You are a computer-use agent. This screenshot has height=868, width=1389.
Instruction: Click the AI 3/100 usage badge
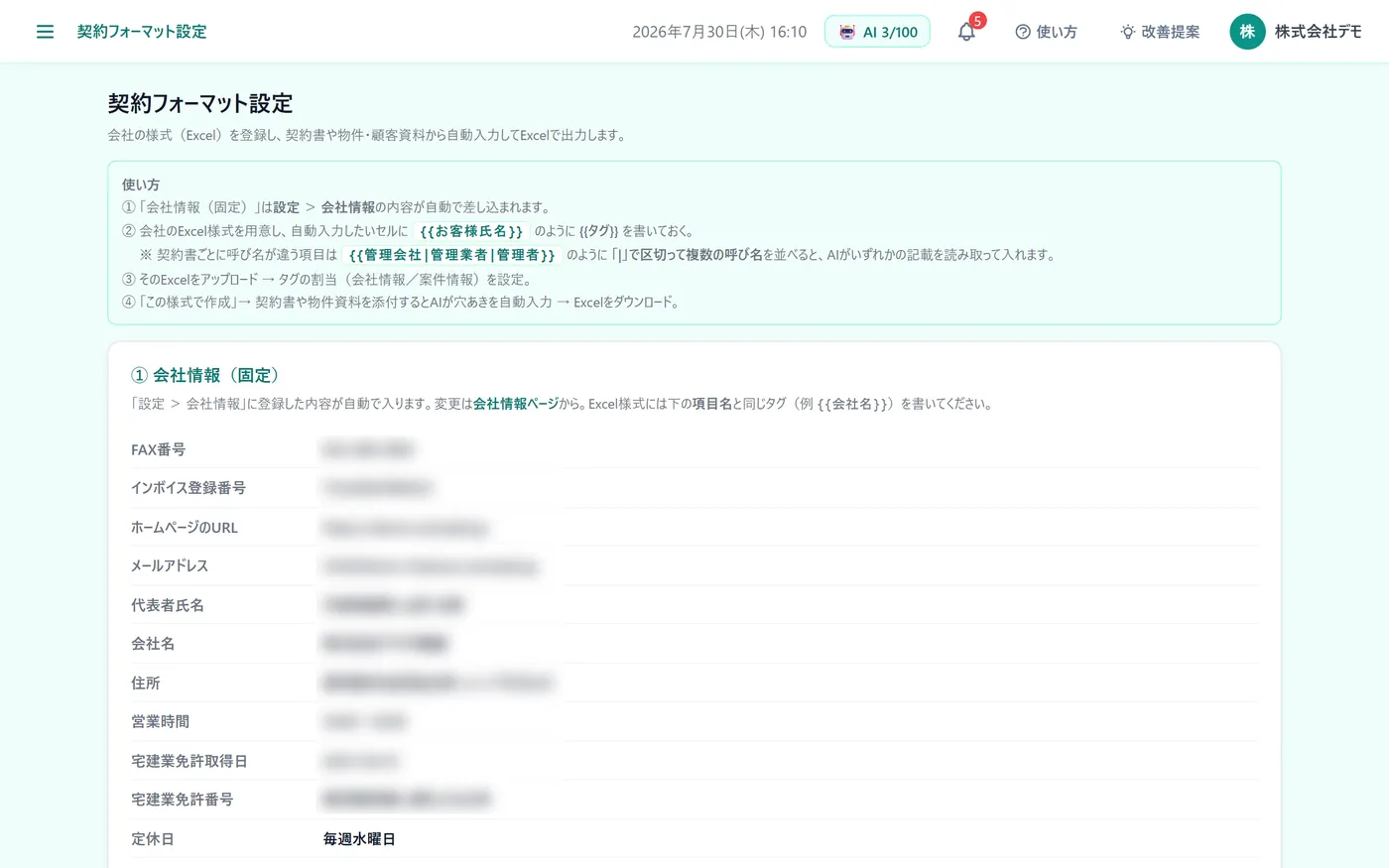click(x=877, y=32)
